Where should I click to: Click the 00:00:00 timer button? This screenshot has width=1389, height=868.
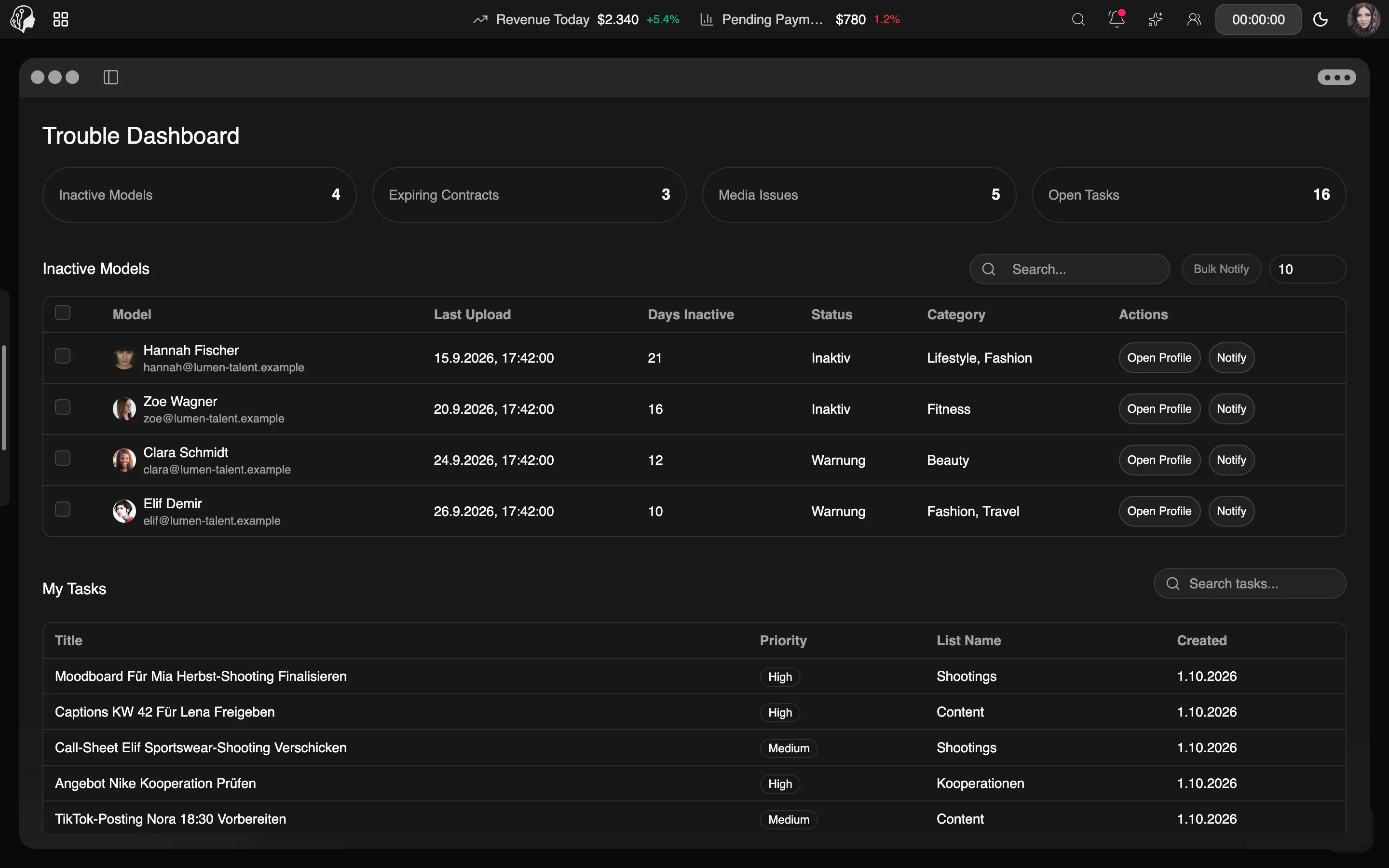click(x=1258, y=19)
